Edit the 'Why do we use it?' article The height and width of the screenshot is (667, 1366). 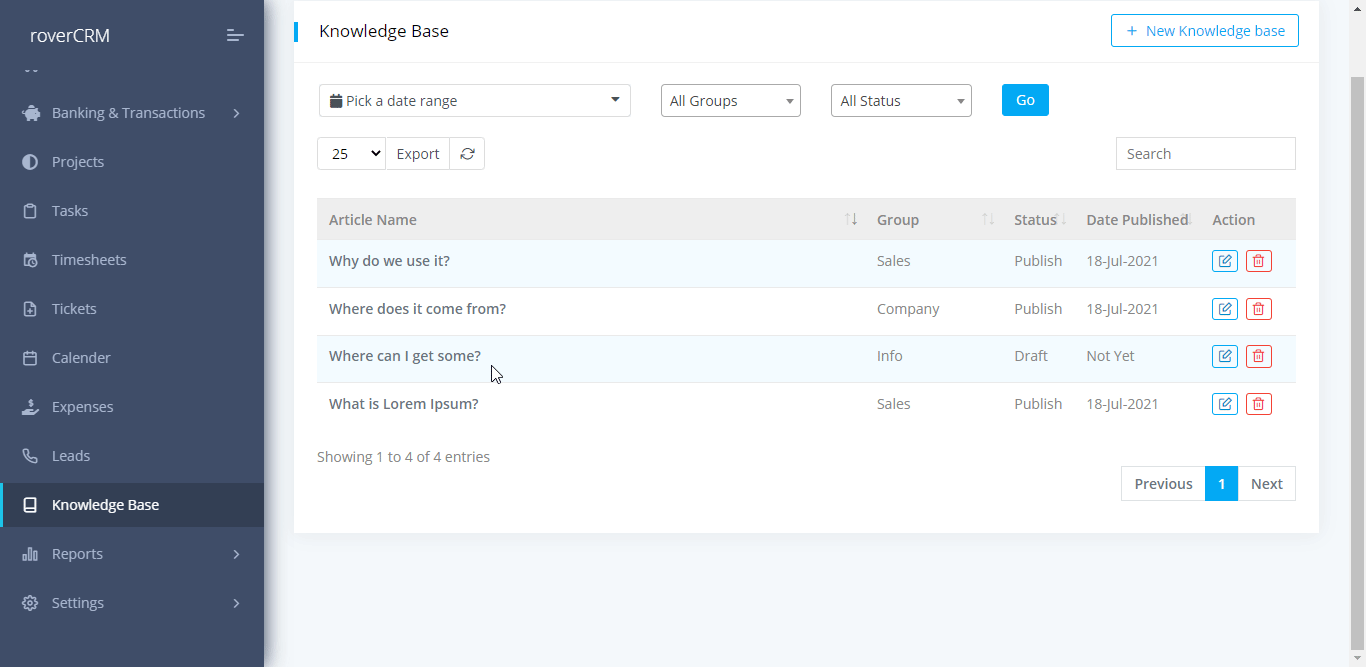point(1224,261)
